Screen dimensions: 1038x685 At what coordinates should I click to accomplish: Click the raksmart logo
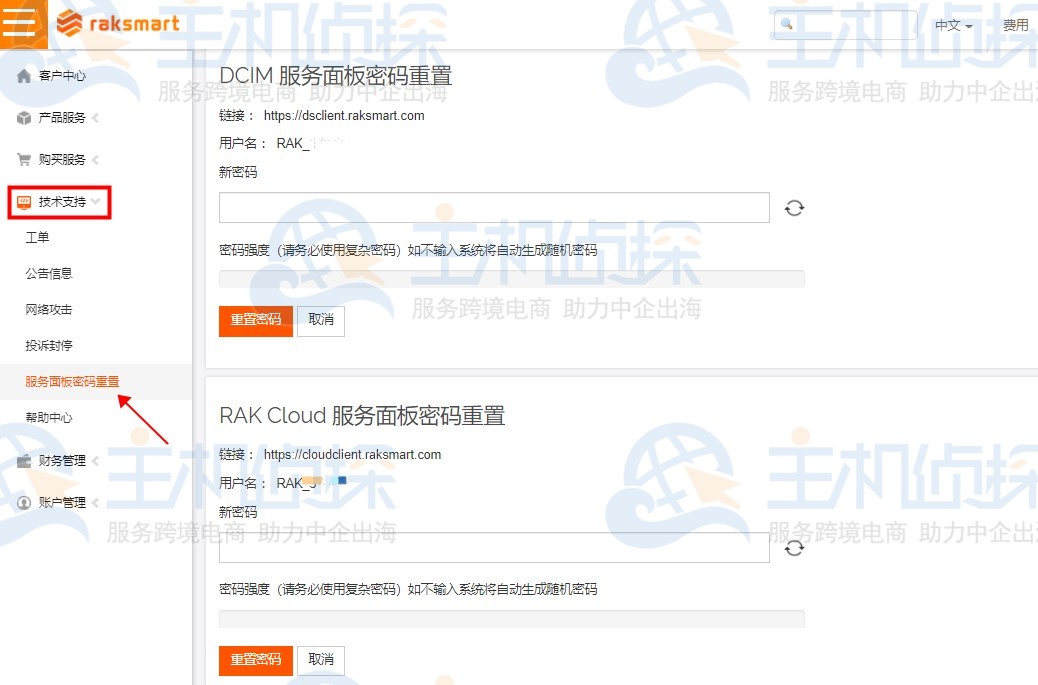(117, 22)
